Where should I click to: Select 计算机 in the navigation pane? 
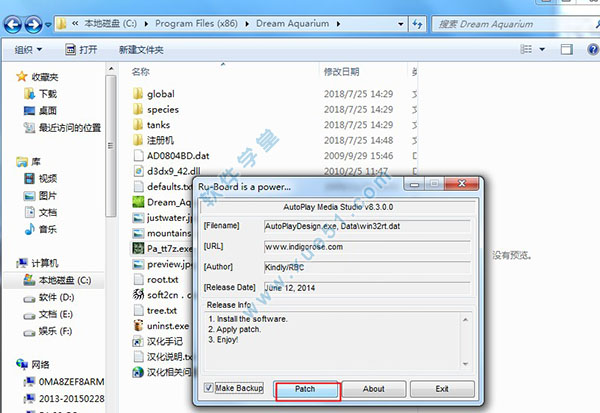point(38,263)
